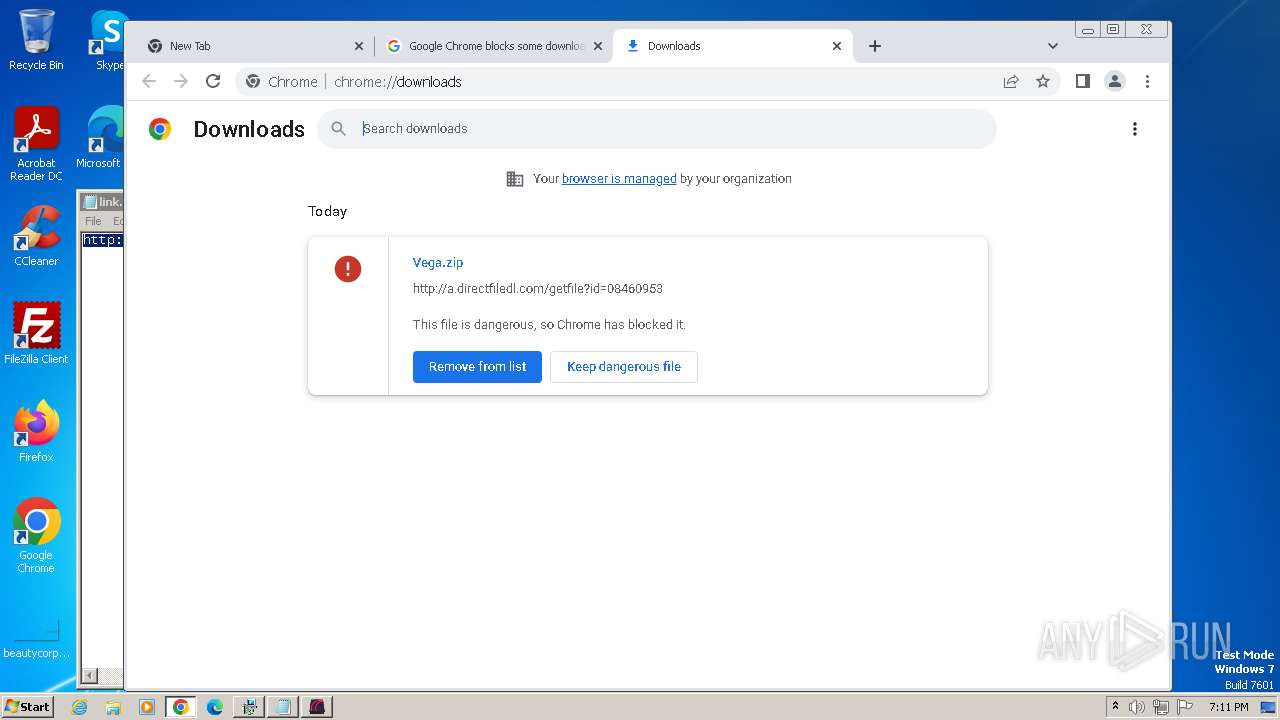The image size is (1280, 720).
Task: Select the Firefox desktop shortcut
Action: [x=36, y=431]
